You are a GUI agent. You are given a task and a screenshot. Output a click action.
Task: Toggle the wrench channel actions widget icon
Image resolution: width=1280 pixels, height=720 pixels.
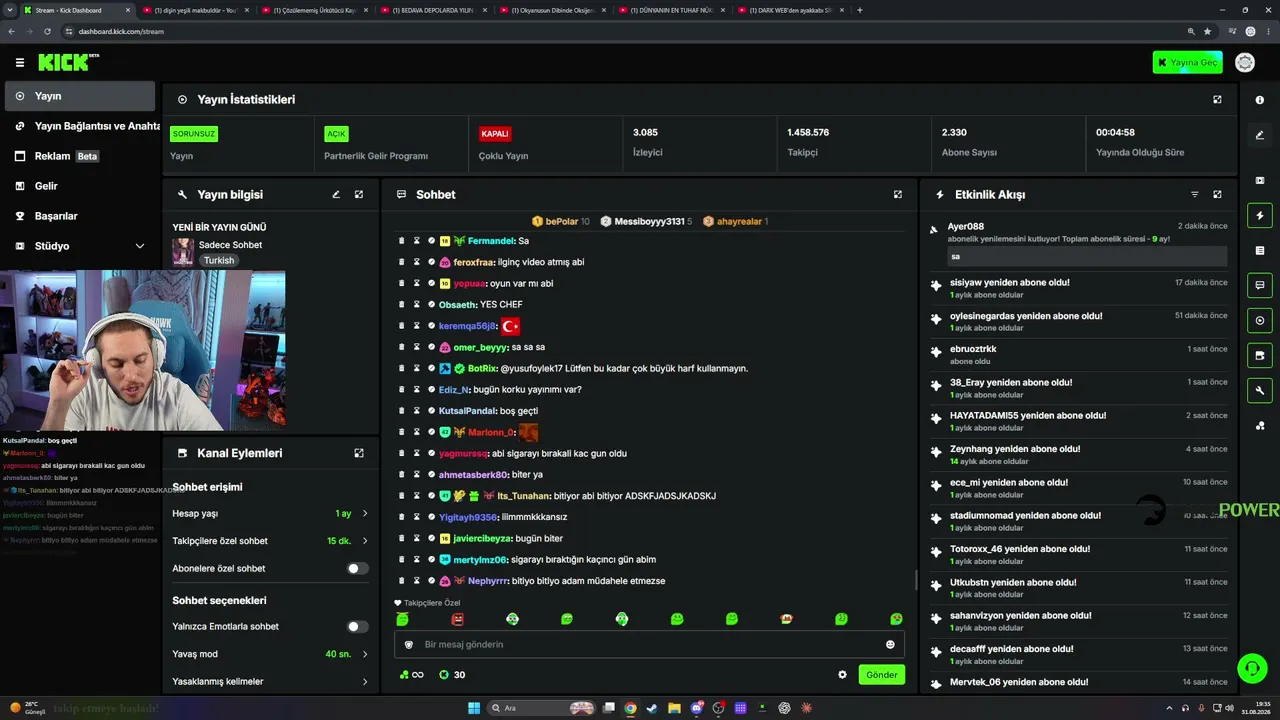(x=1260, y=390)
